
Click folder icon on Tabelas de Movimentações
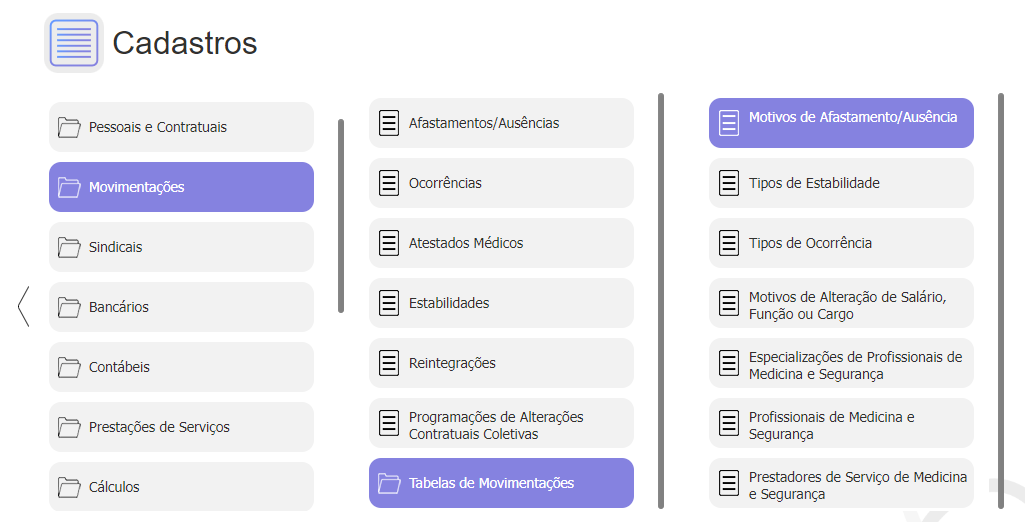tap(389, 483)
